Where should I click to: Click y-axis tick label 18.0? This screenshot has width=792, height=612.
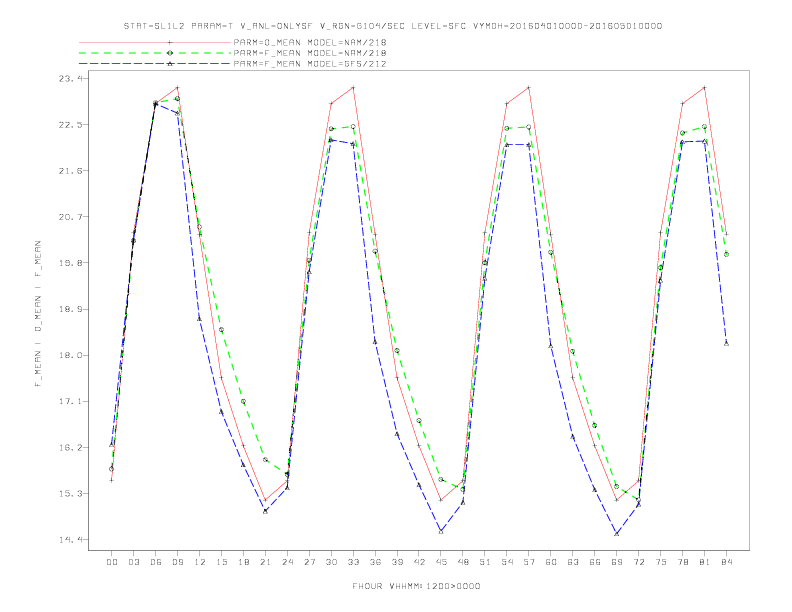coord(69,355)
